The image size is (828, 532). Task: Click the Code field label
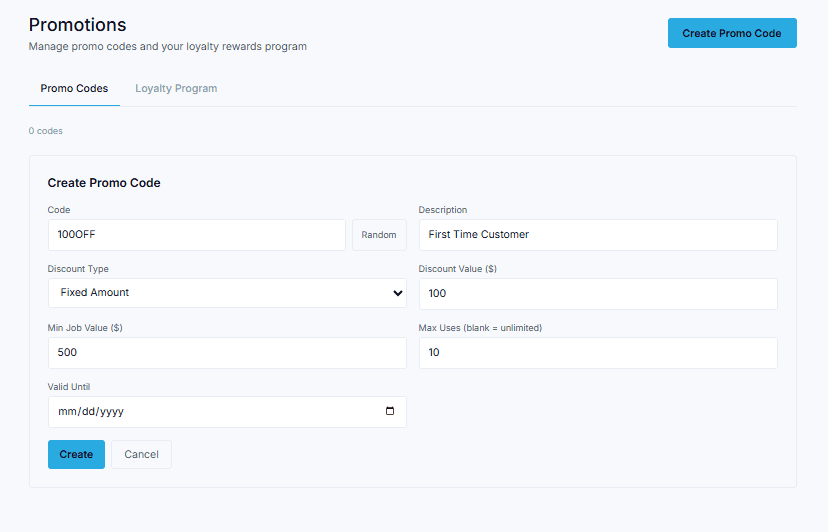click(x=59, y=210)
